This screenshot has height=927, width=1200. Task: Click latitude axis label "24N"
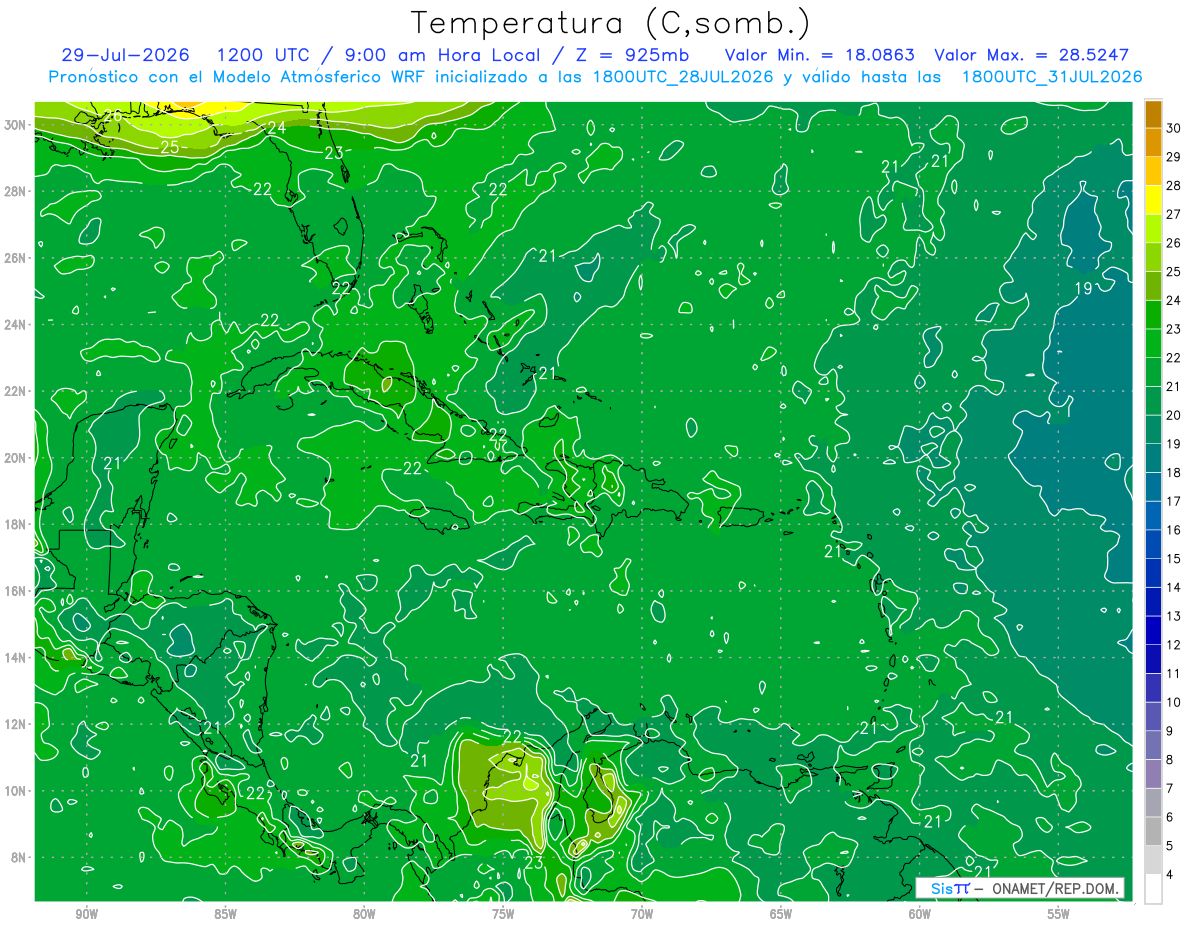[15, 325]
